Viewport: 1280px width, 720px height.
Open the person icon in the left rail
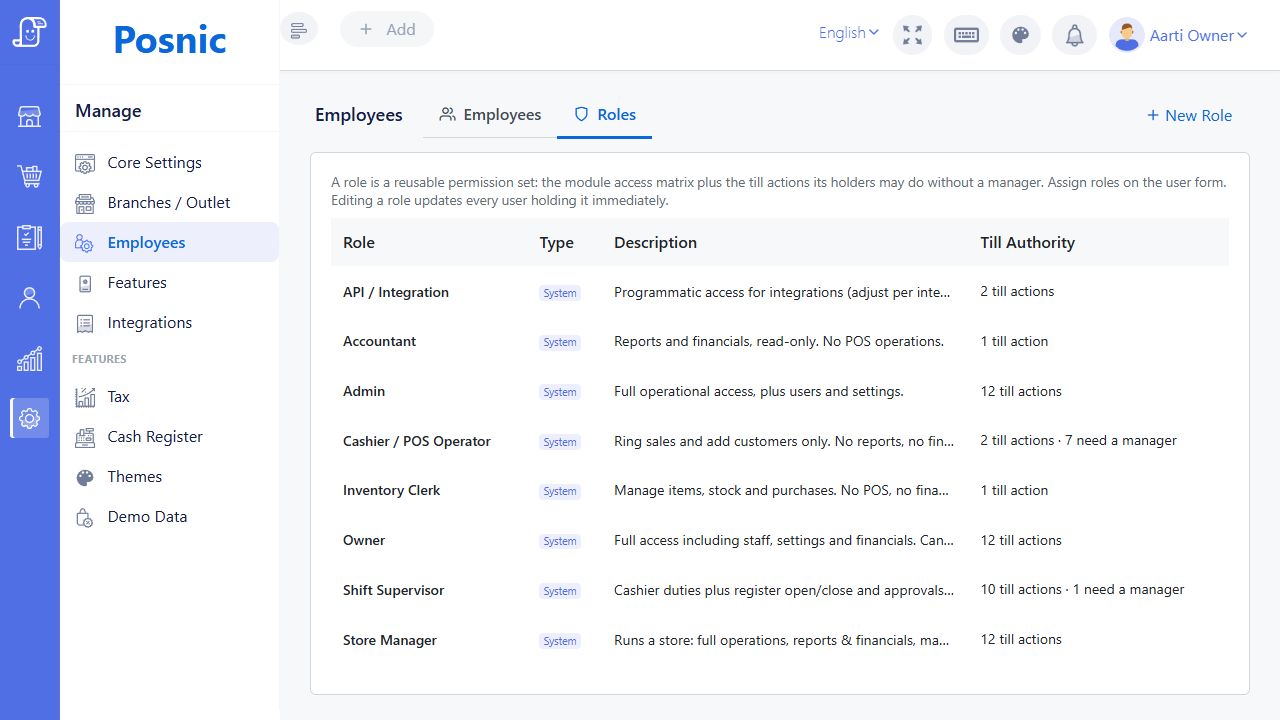30,298
